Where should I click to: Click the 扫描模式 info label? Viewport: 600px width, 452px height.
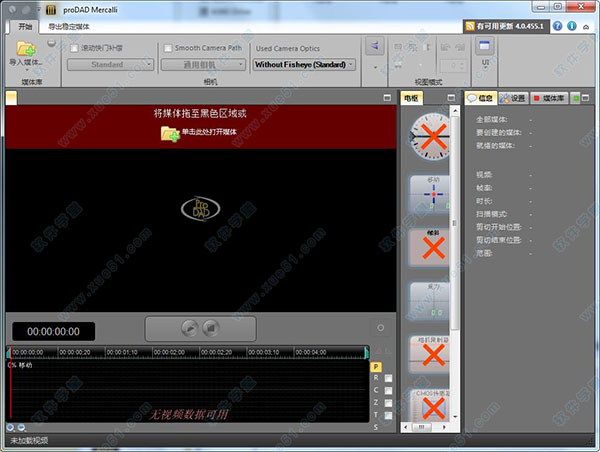coord(491,214)
